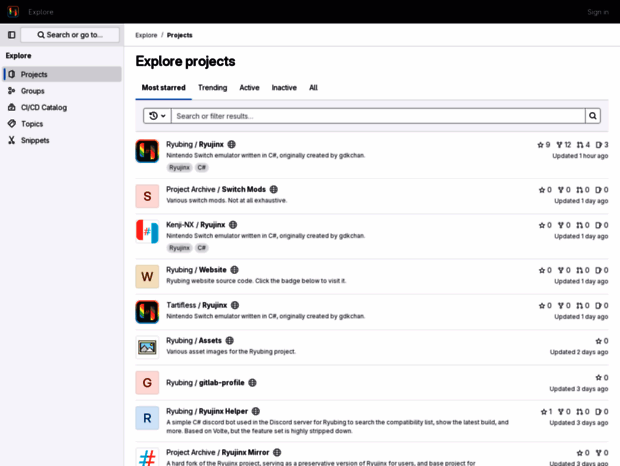The width and height of the screenshot is (620, 466).
Task: Click the C# tag under Kenji-NX / Ryujinx
Action: pyautogui.click(x=202, y=248)
